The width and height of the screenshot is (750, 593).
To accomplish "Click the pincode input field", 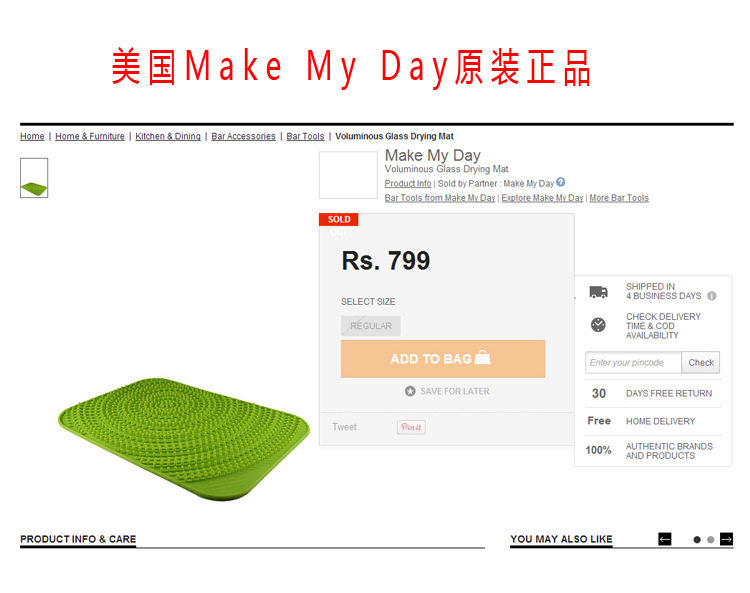I will pyautogui.click(x=633, y=362).
